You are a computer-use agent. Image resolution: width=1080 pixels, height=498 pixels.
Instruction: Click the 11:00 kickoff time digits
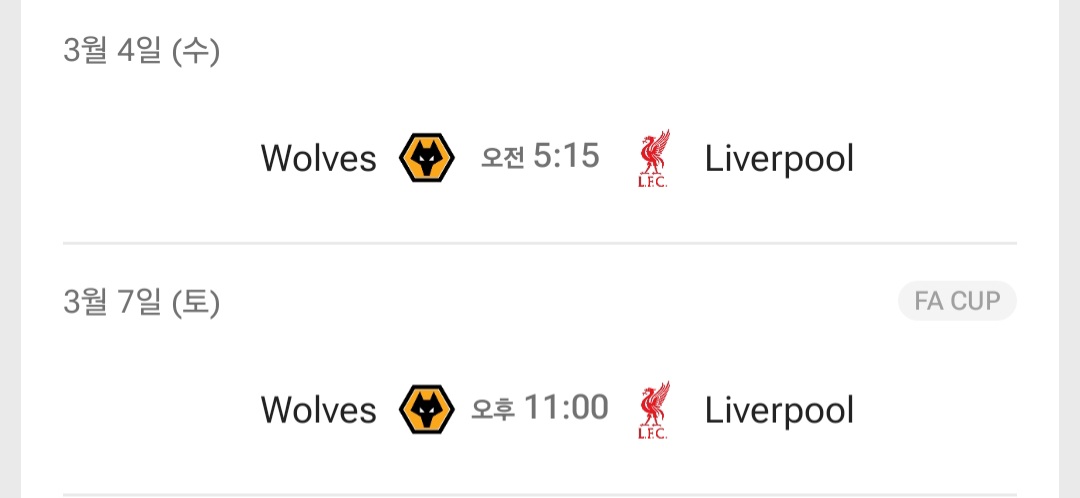point(566,408)
